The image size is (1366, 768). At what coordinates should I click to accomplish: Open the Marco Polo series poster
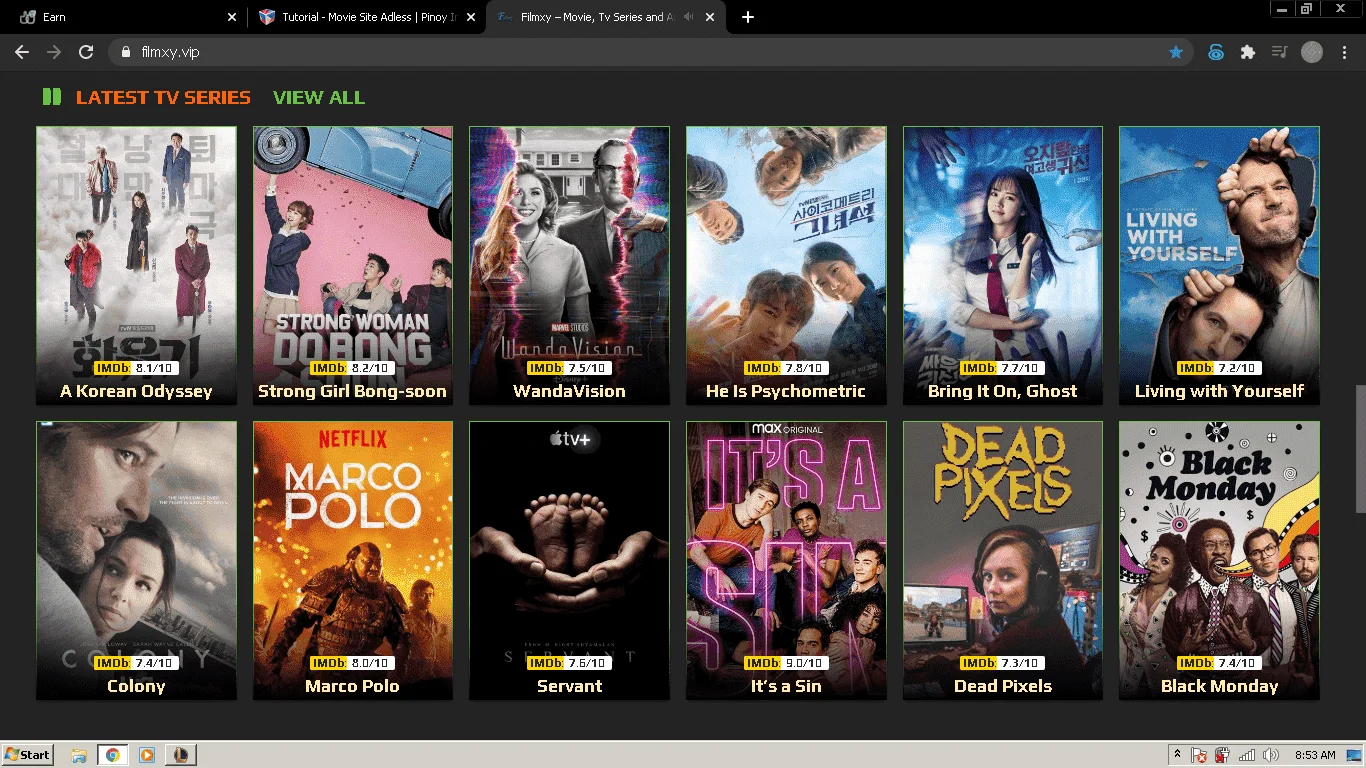[x=353, y=560]
